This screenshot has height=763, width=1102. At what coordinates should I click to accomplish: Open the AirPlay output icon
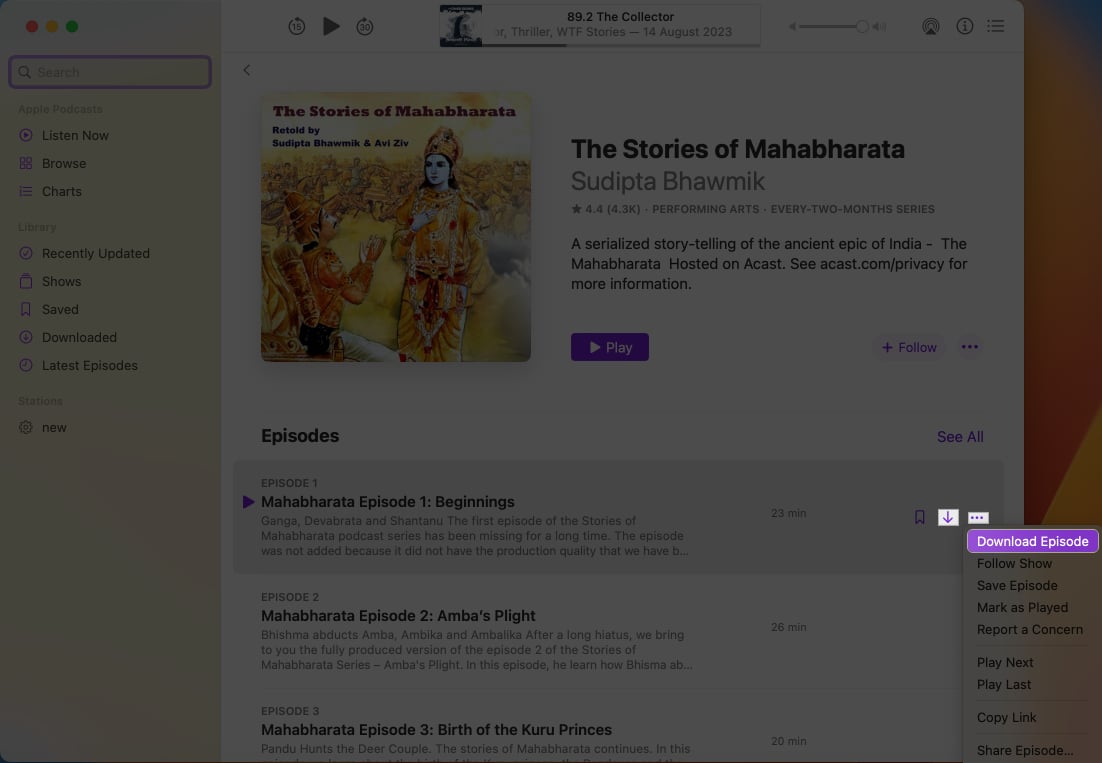931,27
